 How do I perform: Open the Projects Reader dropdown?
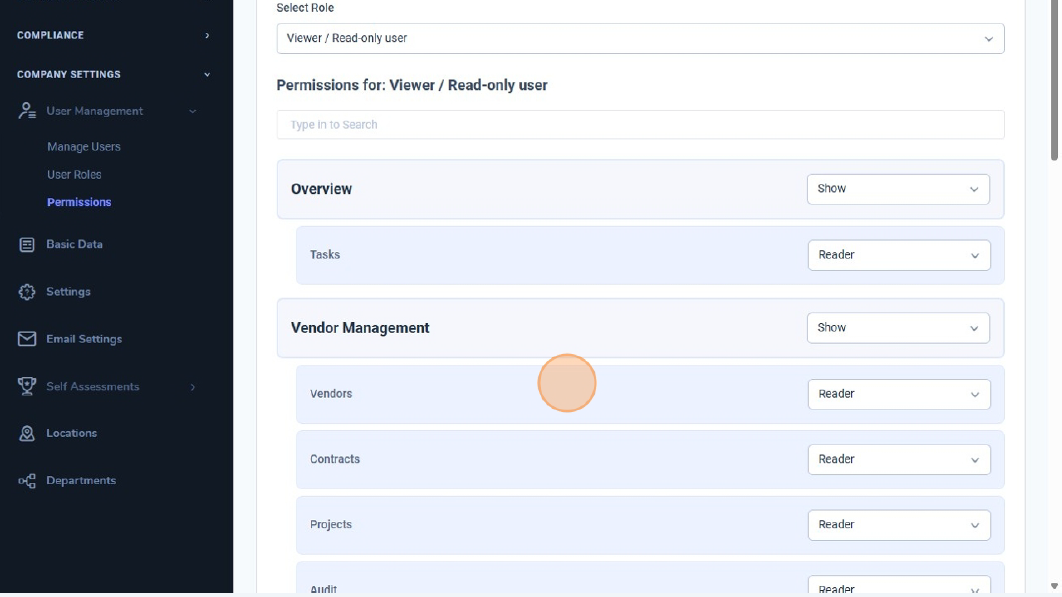[x=898, y=525]
